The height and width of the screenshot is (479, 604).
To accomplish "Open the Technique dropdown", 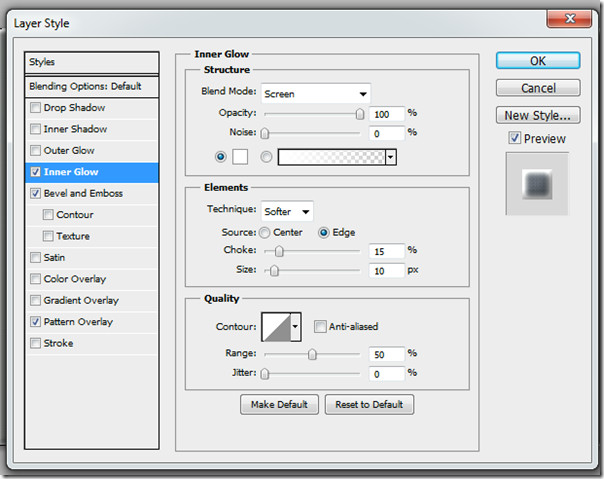I will pos(287,211).
